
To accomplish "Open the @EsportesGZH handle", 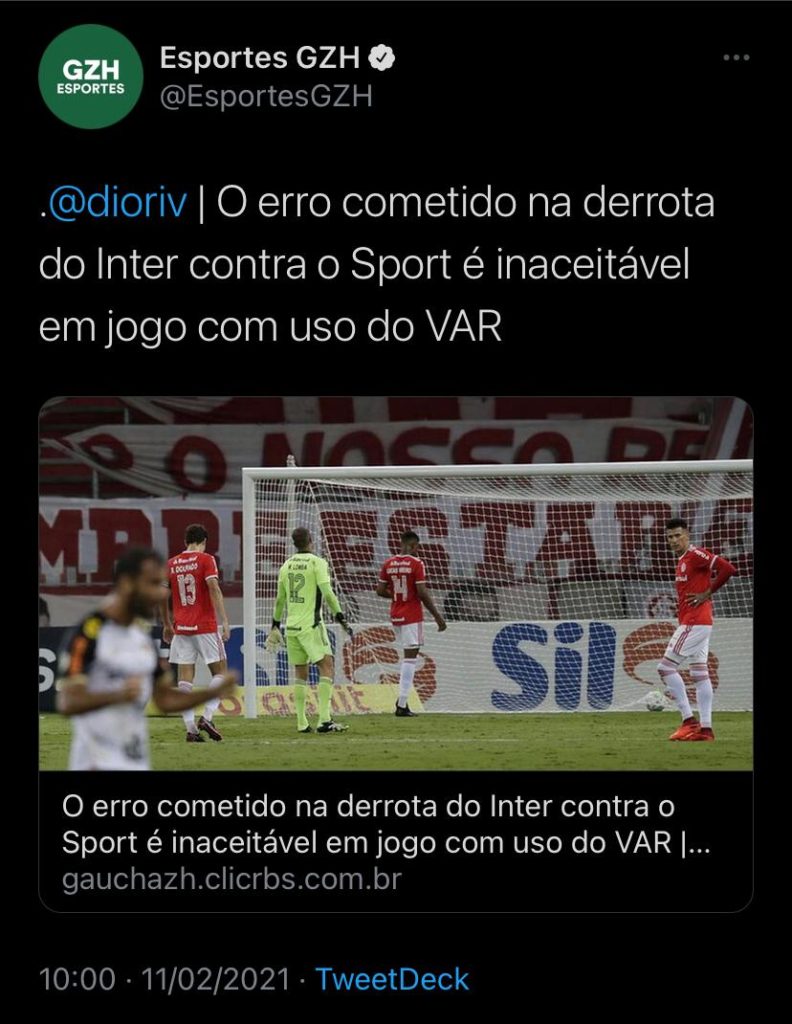I will pyautogui.click(x=266, y=96).
